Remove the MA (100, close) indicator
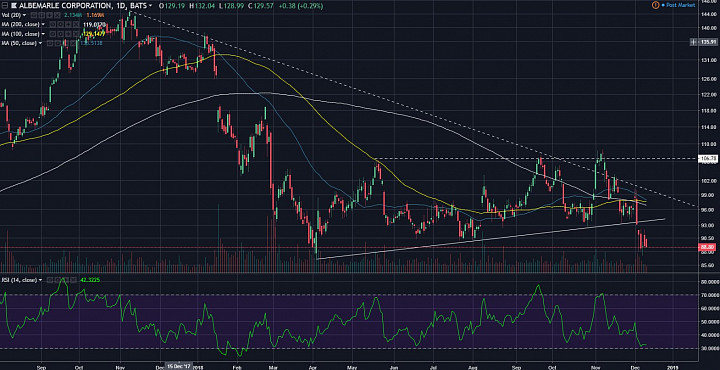Image resolution: width=720 pixels, height=370 pixels. pos(76,34)
